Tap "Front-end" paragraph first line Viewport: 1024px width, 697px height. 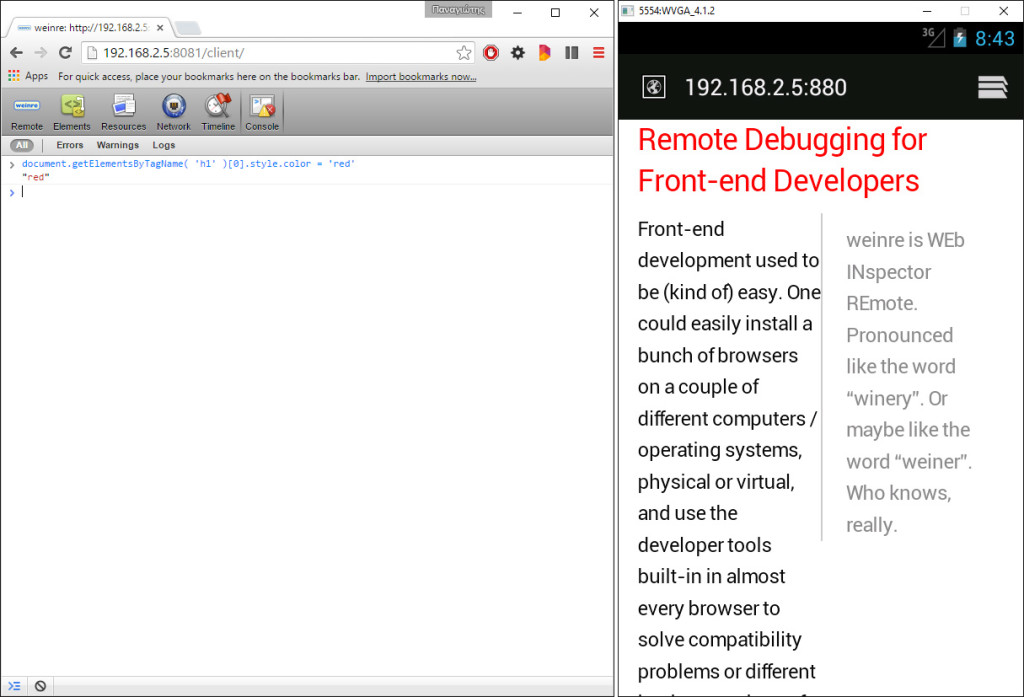[x=680, y=229]
